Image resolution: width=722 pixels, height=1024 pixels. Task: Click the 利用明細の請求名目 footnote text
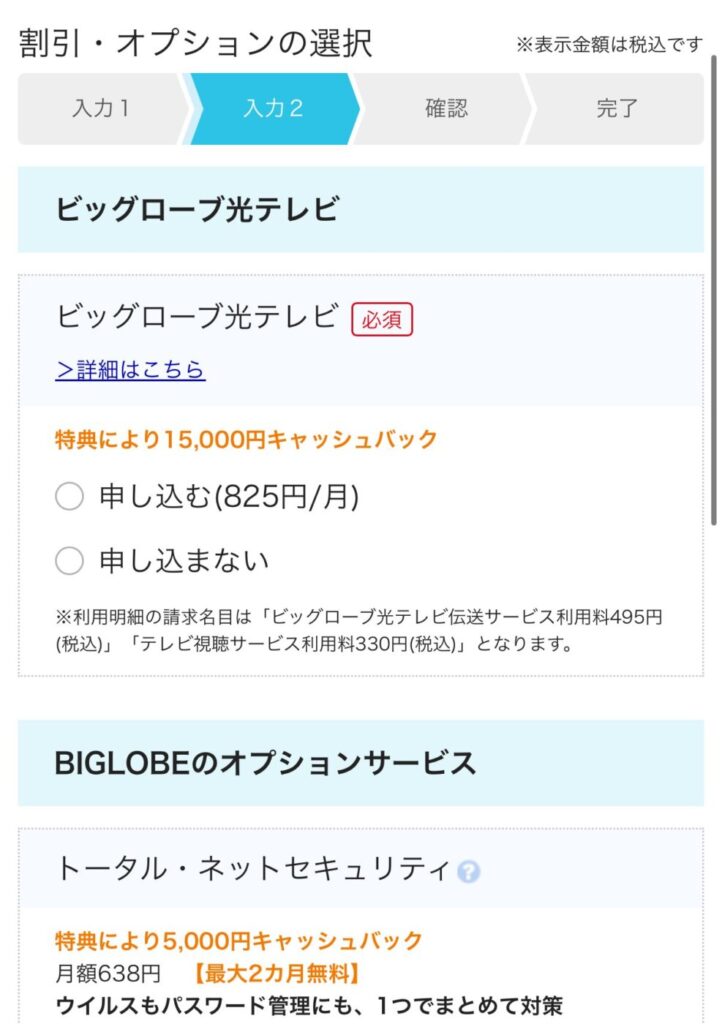[359, 630]
